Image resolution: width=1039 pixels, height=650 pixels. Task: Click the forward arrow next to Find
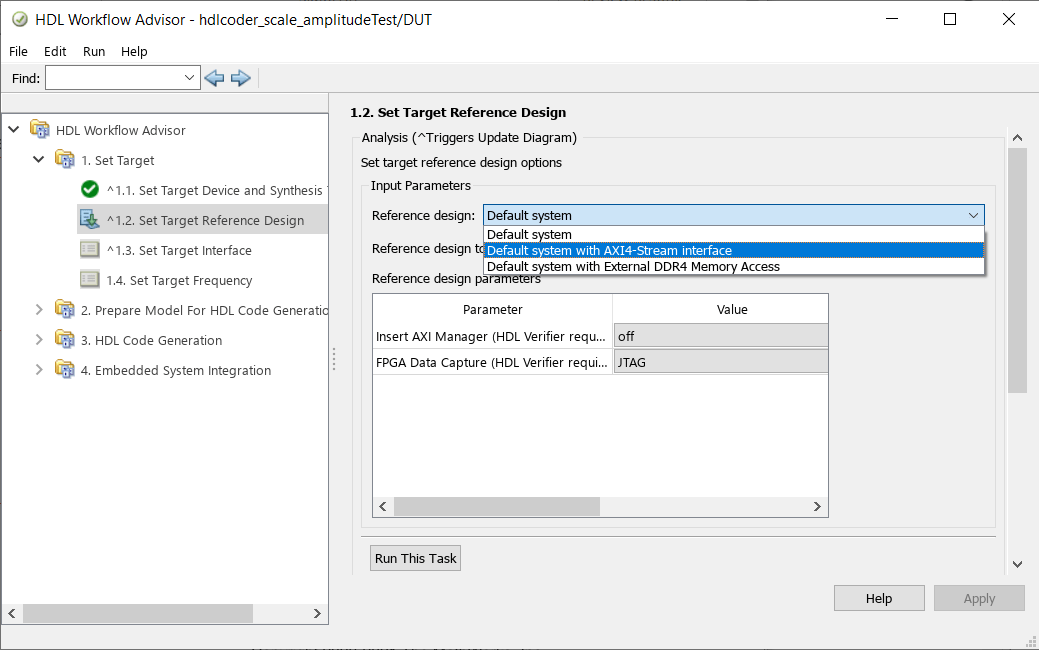pos(240,78)
